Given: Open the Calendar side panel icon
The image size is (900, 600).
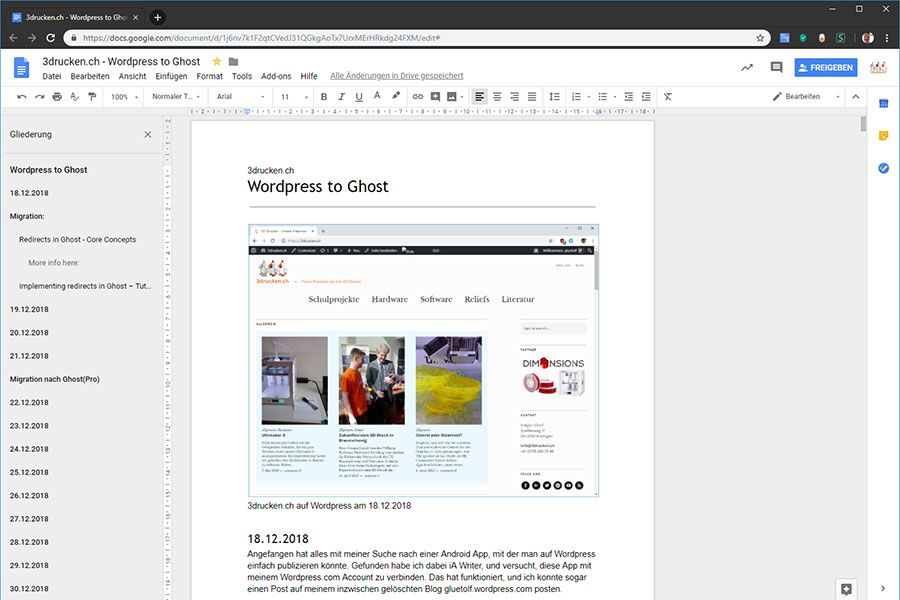Looking at the screenshot, I should click(884, 103).
